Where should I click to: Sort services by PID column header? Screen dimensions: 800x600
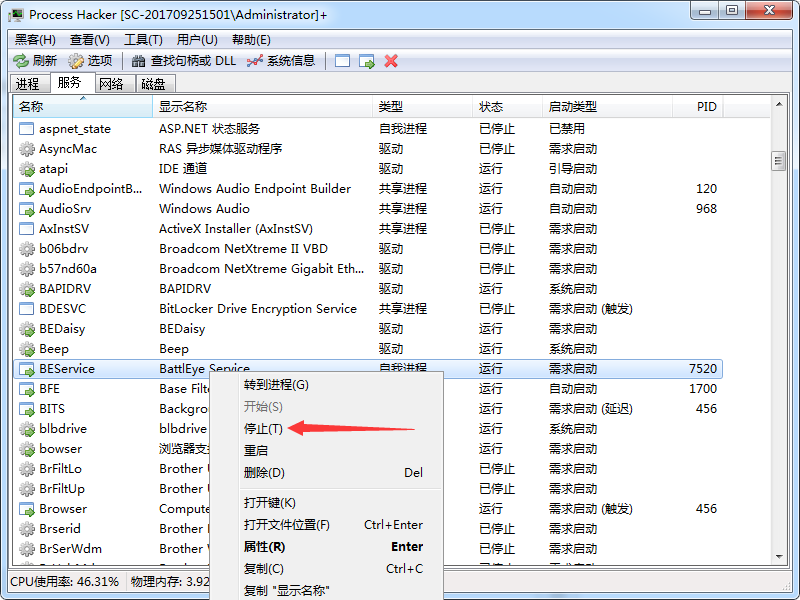click(706, 107)
